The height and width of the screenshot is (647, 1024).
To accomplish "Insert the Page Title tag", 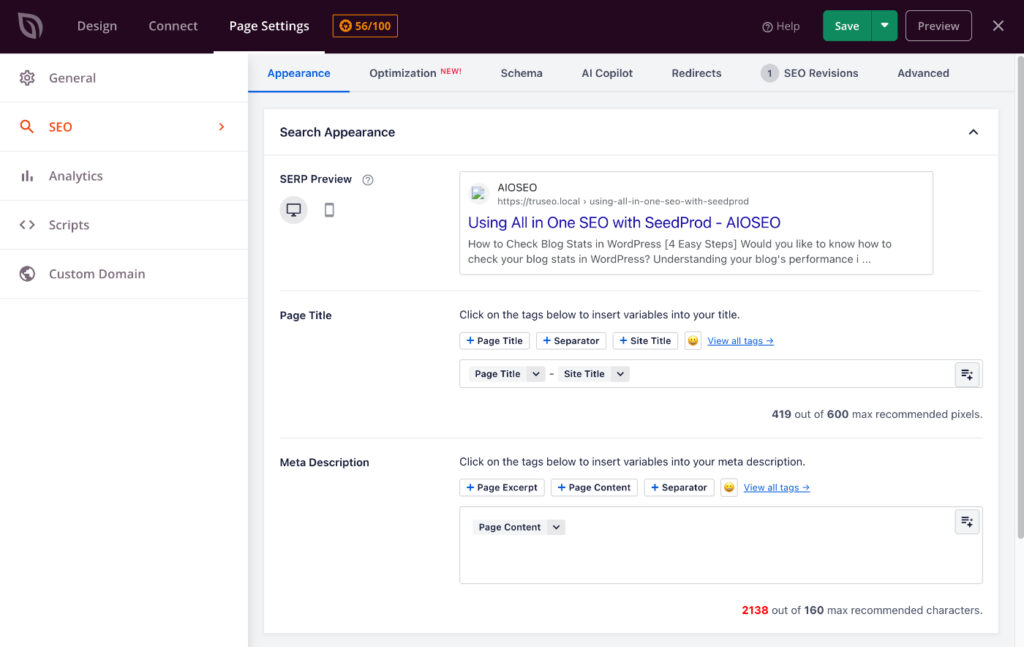I will point(494,341).
